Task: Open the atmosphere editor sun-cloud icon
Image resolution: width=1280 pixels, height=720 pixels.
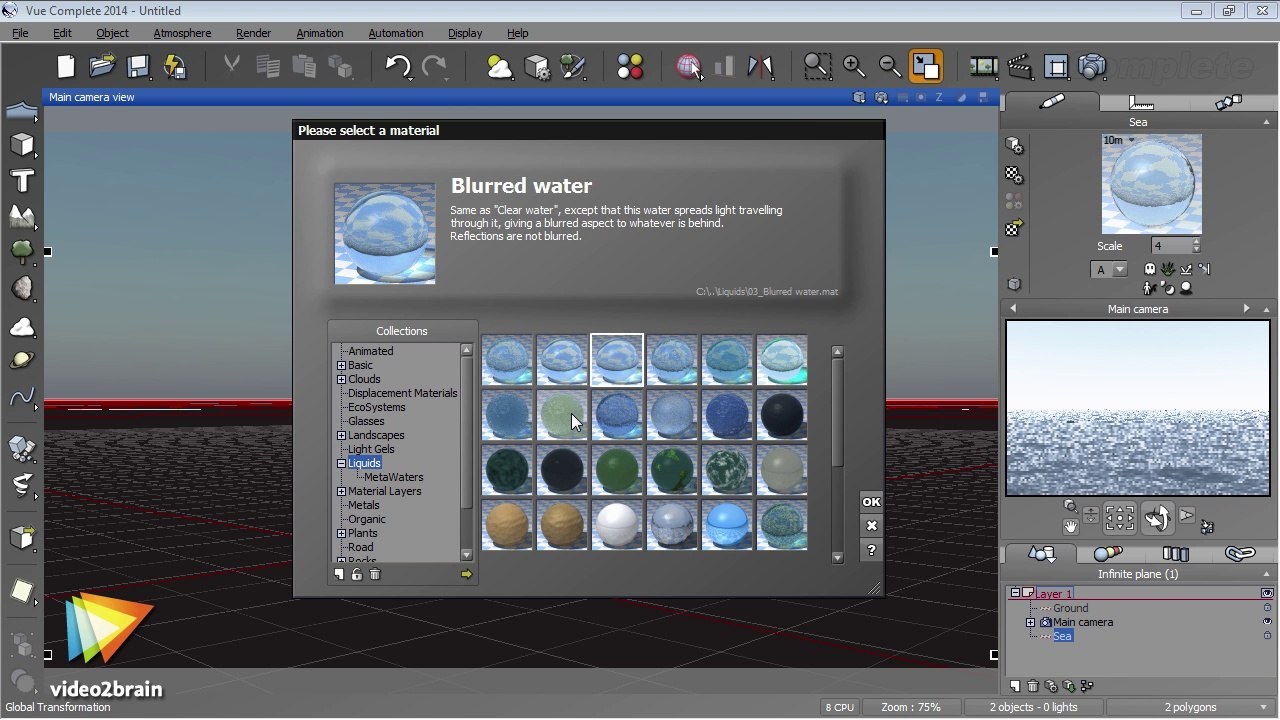Action: pos(500,67)
